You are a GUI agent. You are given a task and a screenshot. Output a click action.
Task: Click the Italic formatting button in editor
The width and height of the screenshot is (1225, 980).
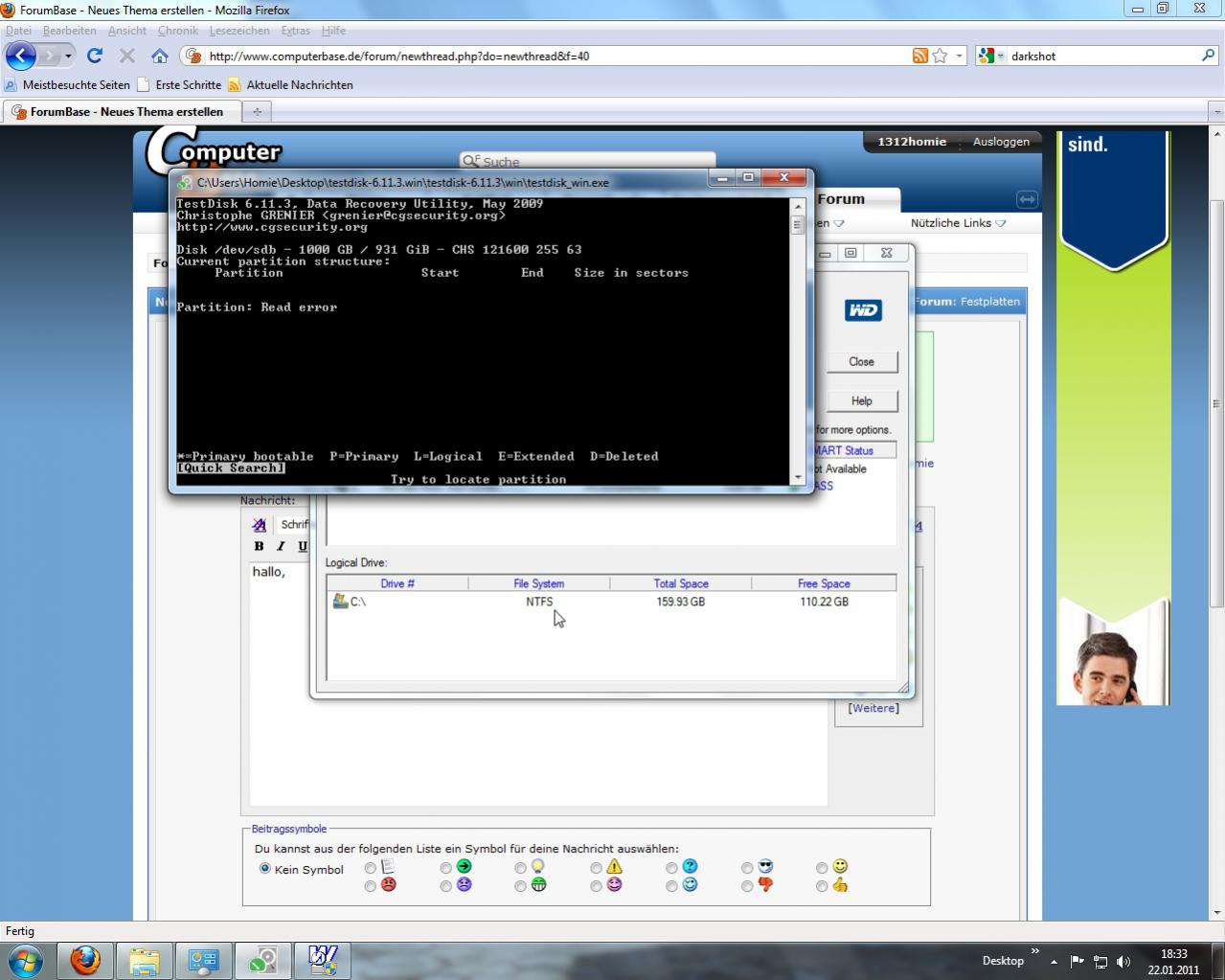click(281, 546)
